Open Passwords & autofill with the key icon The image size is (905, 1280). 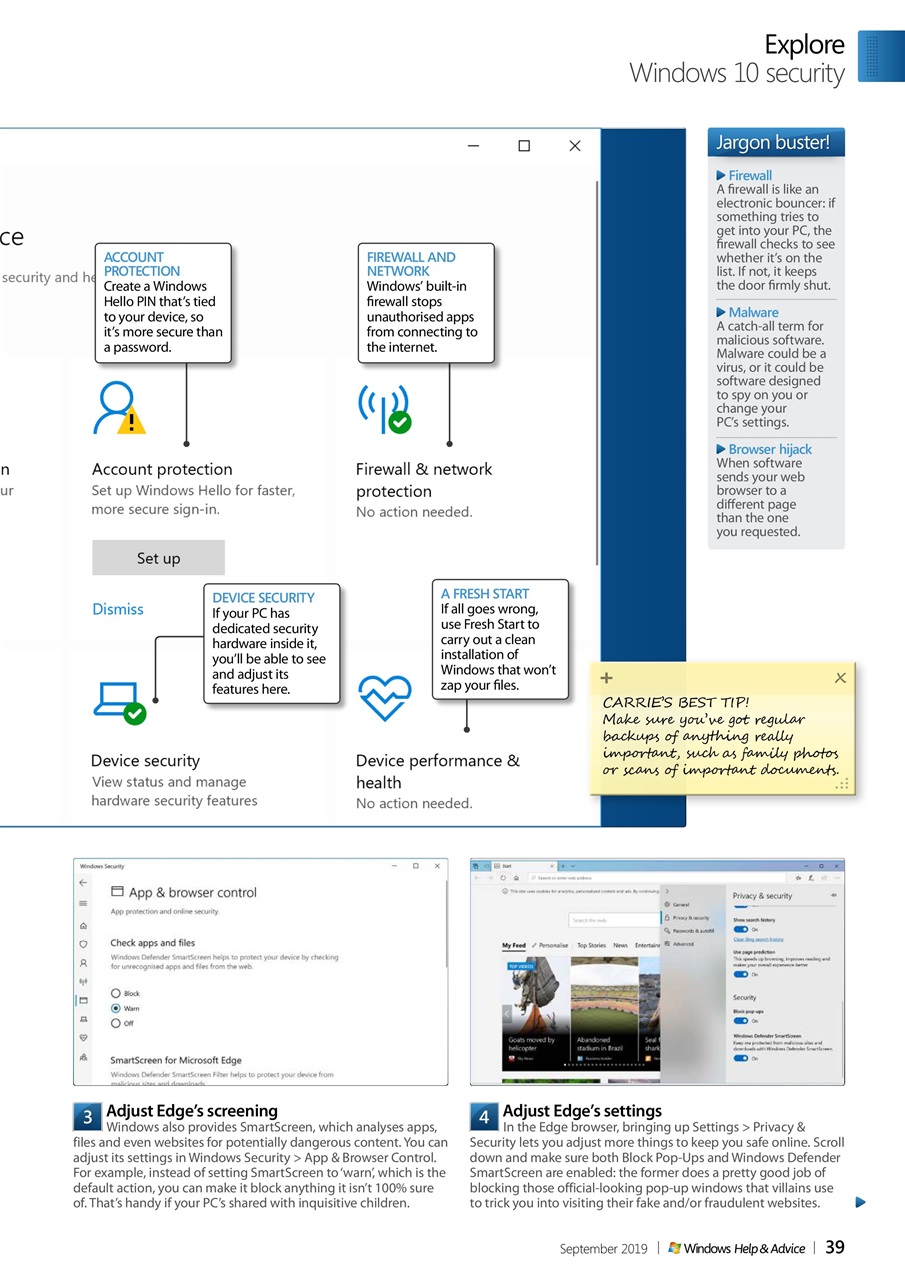pyautogui.click(x=669, y=931)
